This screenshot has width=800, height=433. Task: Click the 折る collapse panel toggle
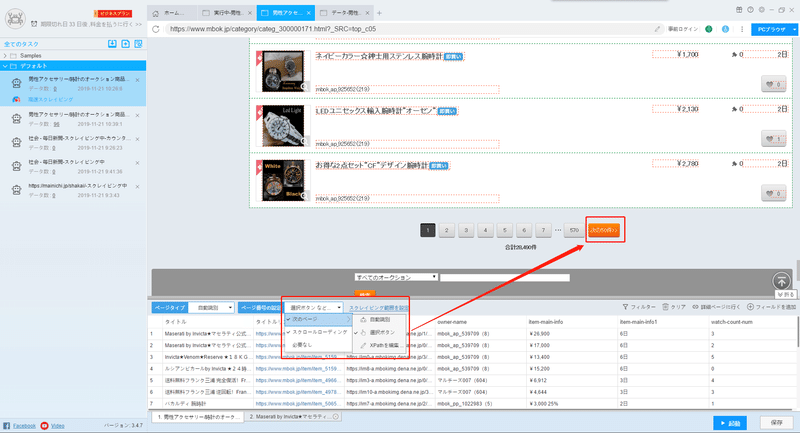point(786,294)
